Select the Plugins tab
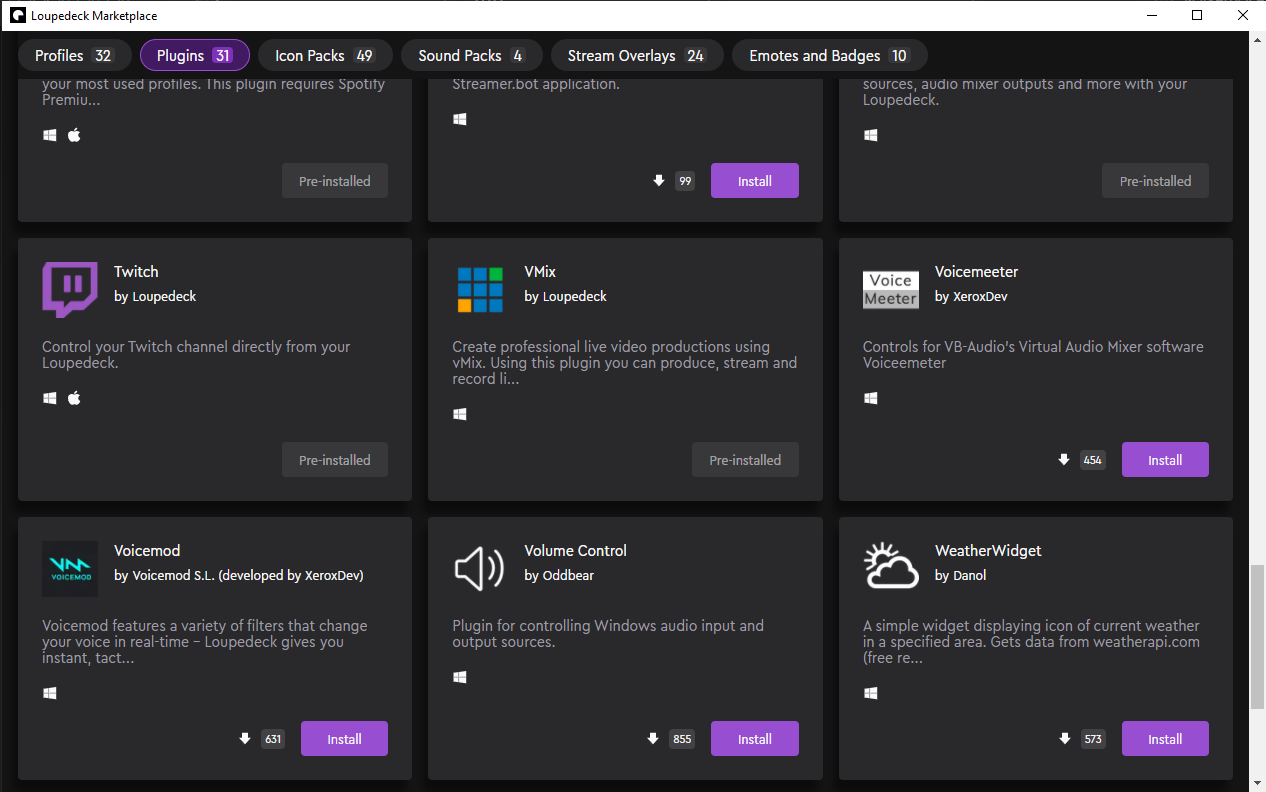The image size is (1266, 792). [195, 56]
